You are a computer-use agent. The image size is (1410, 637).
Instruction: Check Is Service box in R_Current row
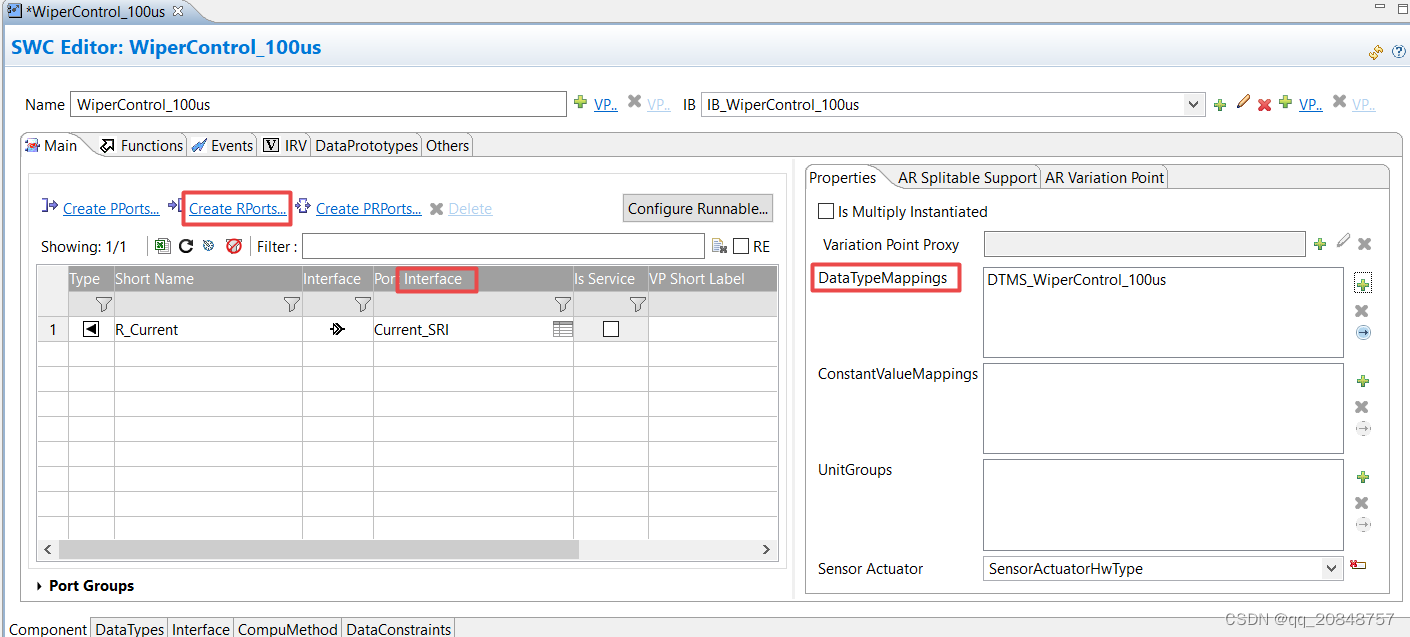pyautogui.click(x=611, y=329)
